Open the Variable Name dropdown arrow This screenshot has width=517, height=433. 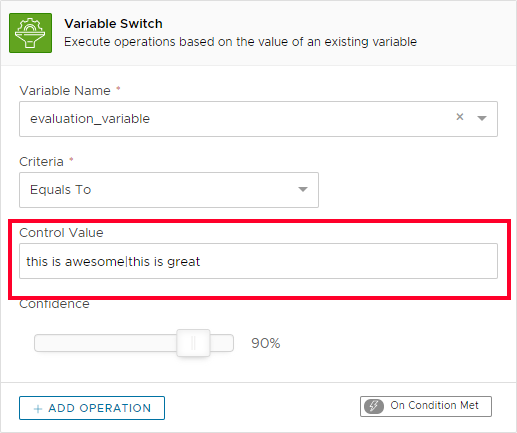[482, 118]
